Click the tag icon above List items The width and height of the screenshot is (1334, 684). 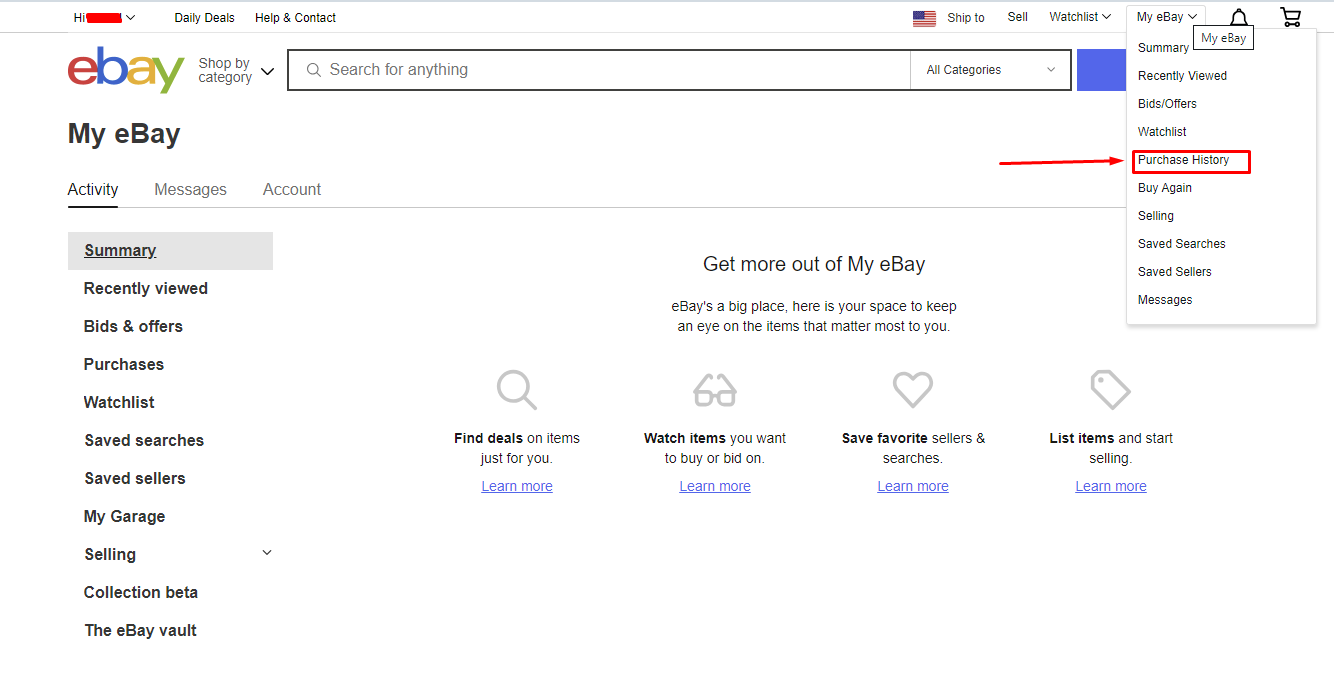(x=1110, y=390)
